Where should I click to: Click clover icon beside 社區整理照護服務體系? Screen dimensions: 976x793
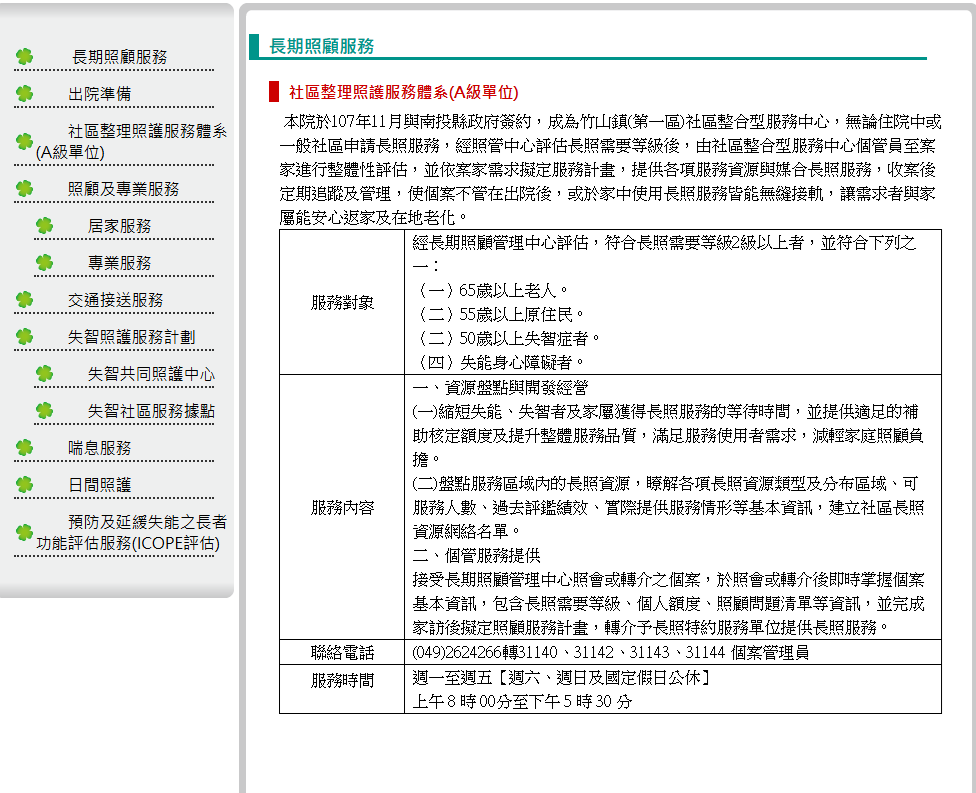tap(24, 141)
